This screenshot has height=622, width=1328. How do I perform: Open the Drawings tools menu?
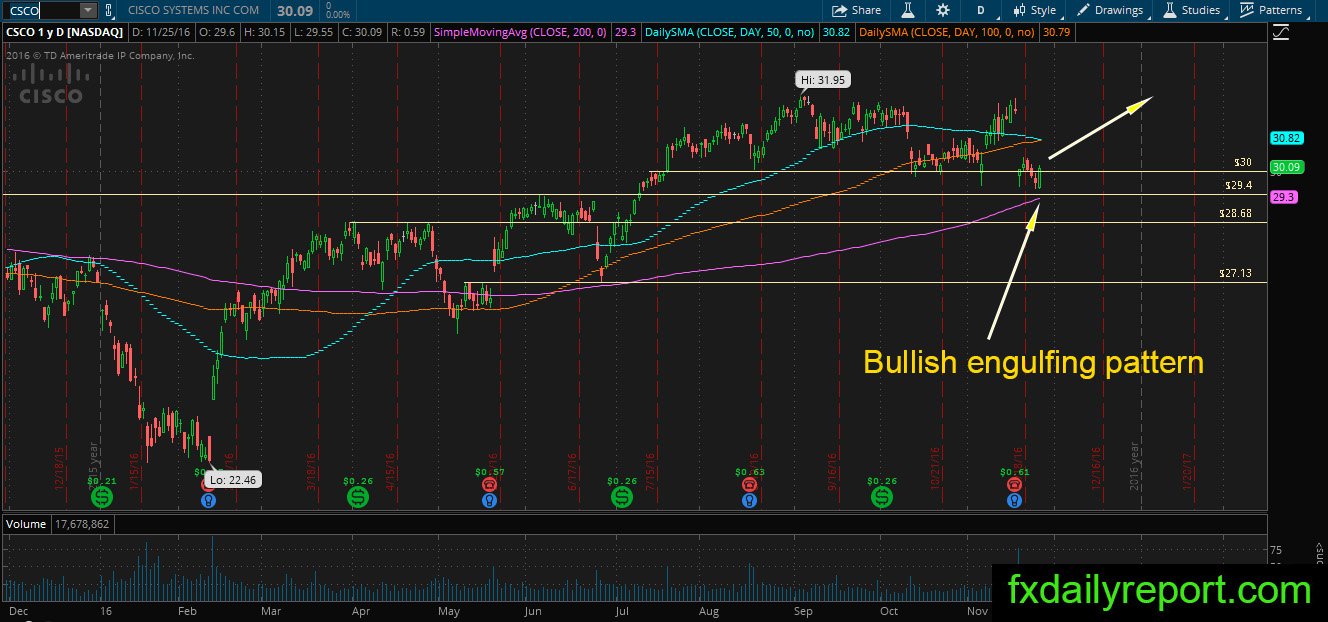[x=1110, y=10]
